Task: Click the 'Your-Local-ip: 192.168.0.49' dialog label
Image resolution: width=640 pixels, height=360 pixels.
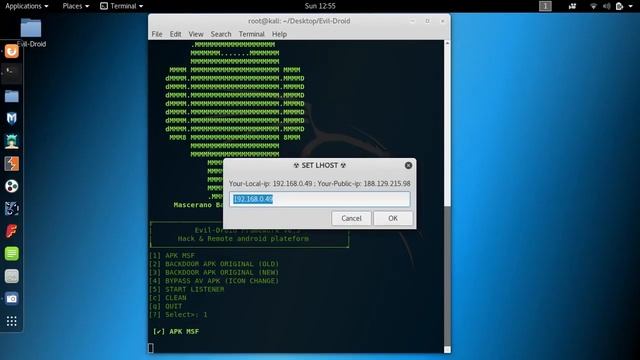Action: [270, 184]
